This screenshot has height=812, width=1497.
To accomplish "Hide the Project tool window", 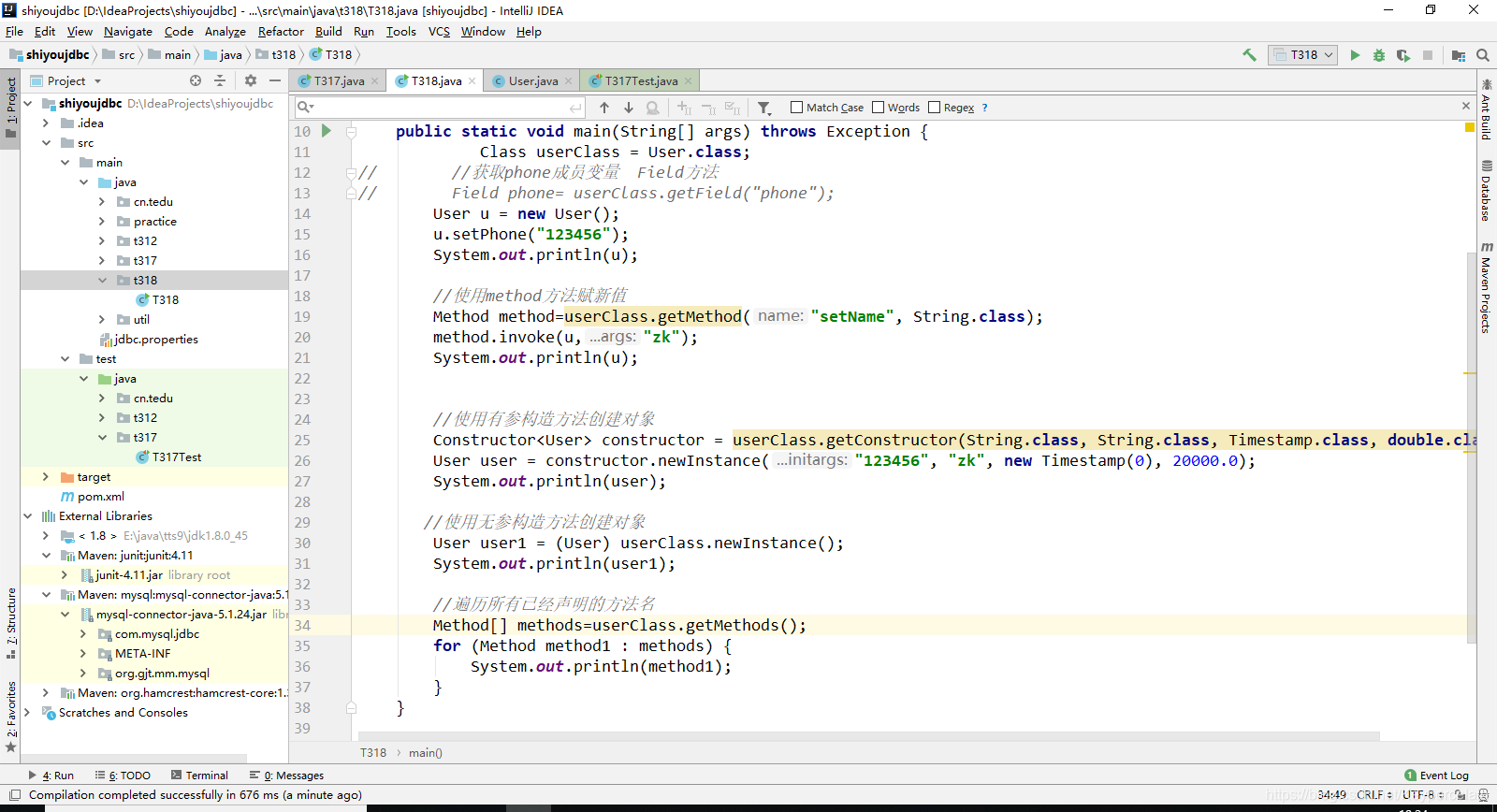I will tap(275, 81).
